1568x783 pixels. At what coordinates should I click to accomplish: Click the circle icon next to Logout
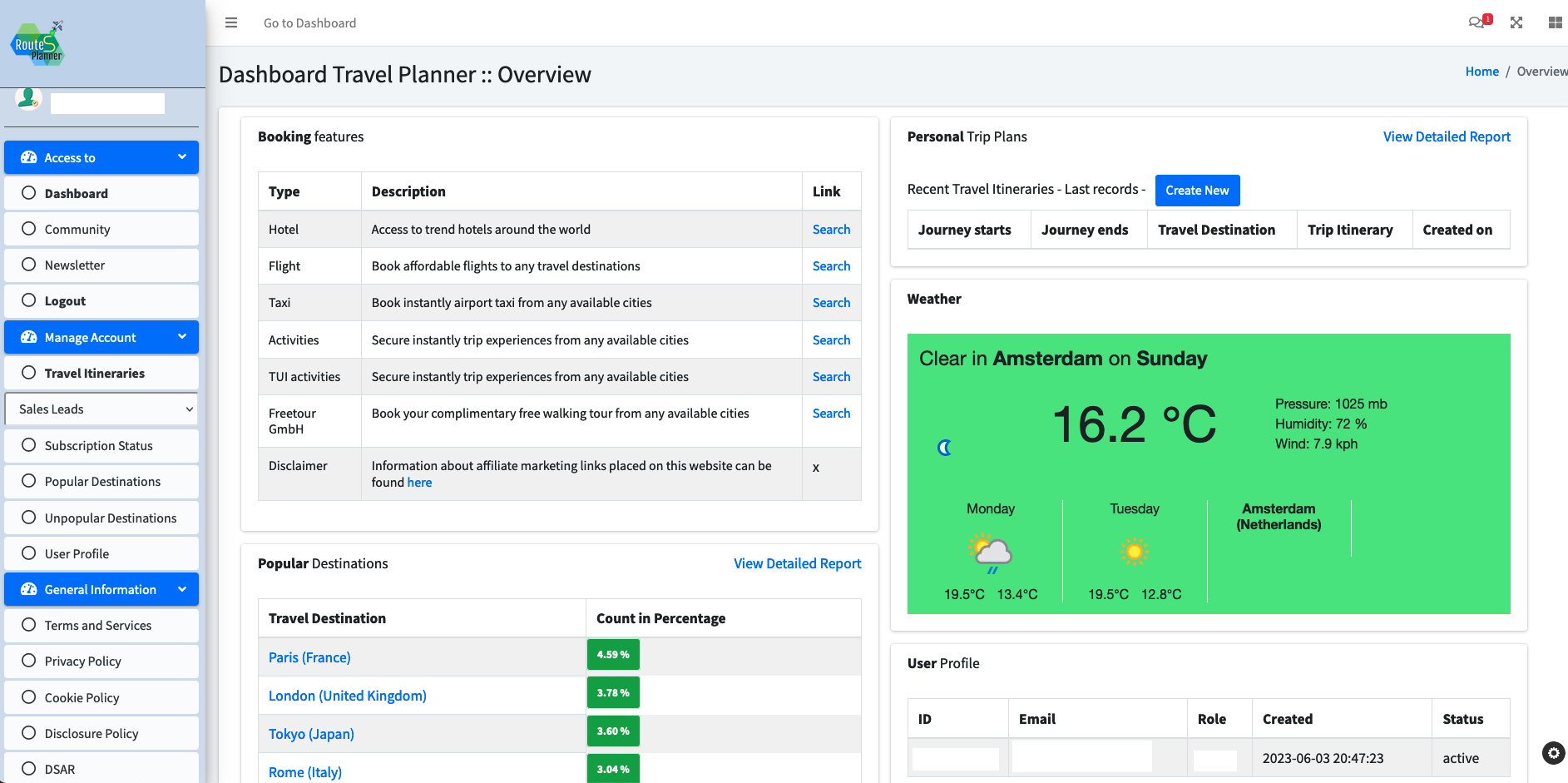click(29, 300)
